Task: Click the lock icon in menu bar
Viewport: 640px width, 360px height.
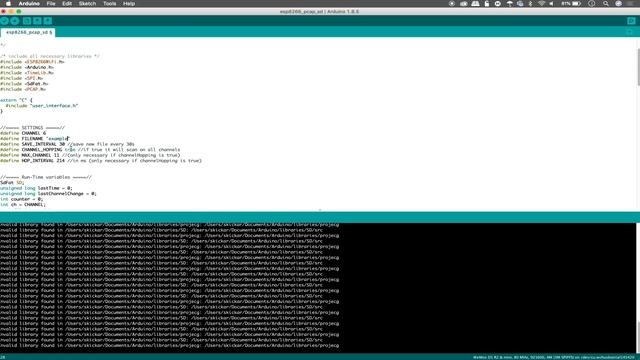Action: coord(487,4)
